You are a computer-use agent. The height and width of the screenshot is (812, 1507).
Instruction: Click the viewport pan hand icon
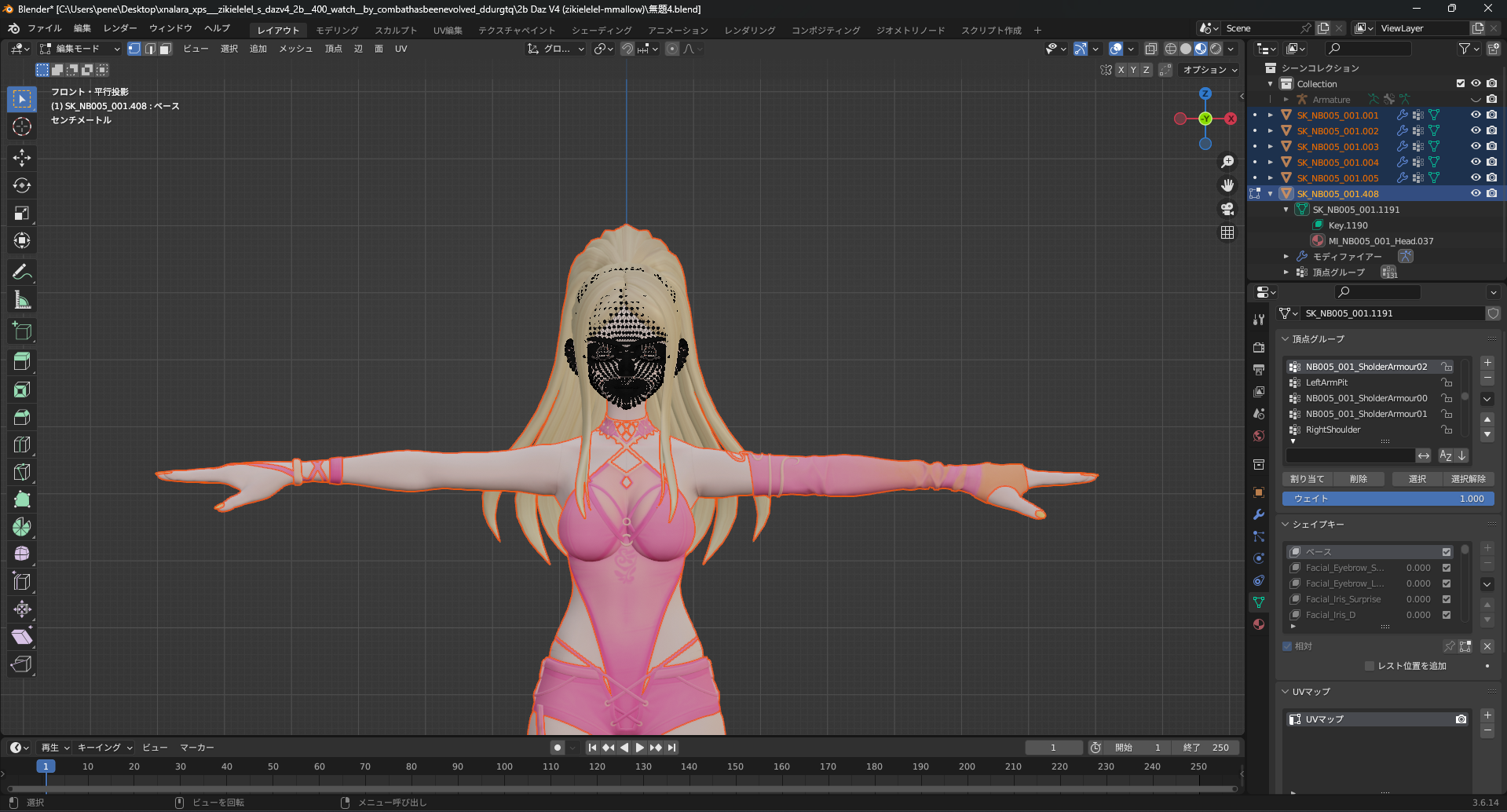point(1227,185)
